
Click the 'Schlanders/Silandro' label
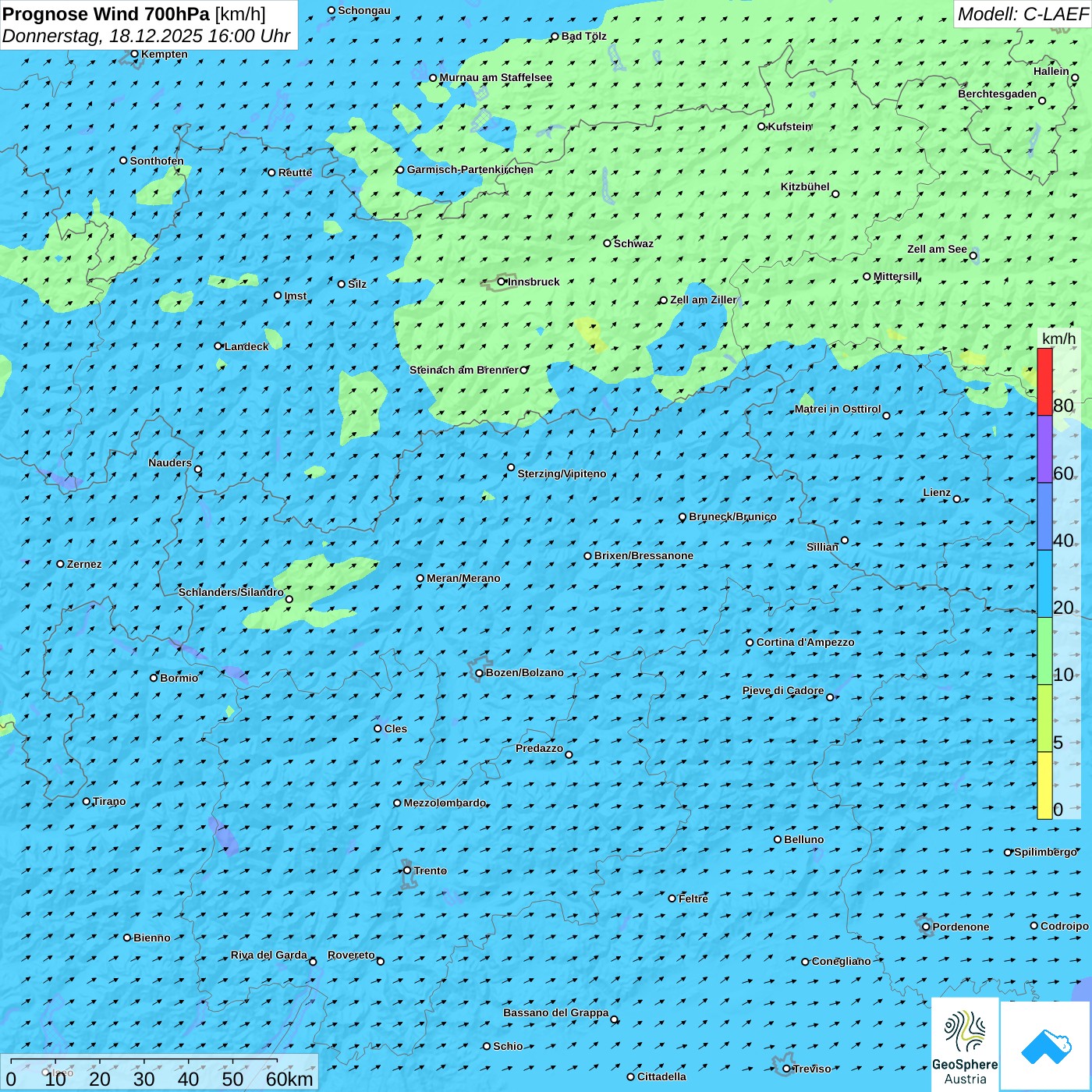(231, 592)
